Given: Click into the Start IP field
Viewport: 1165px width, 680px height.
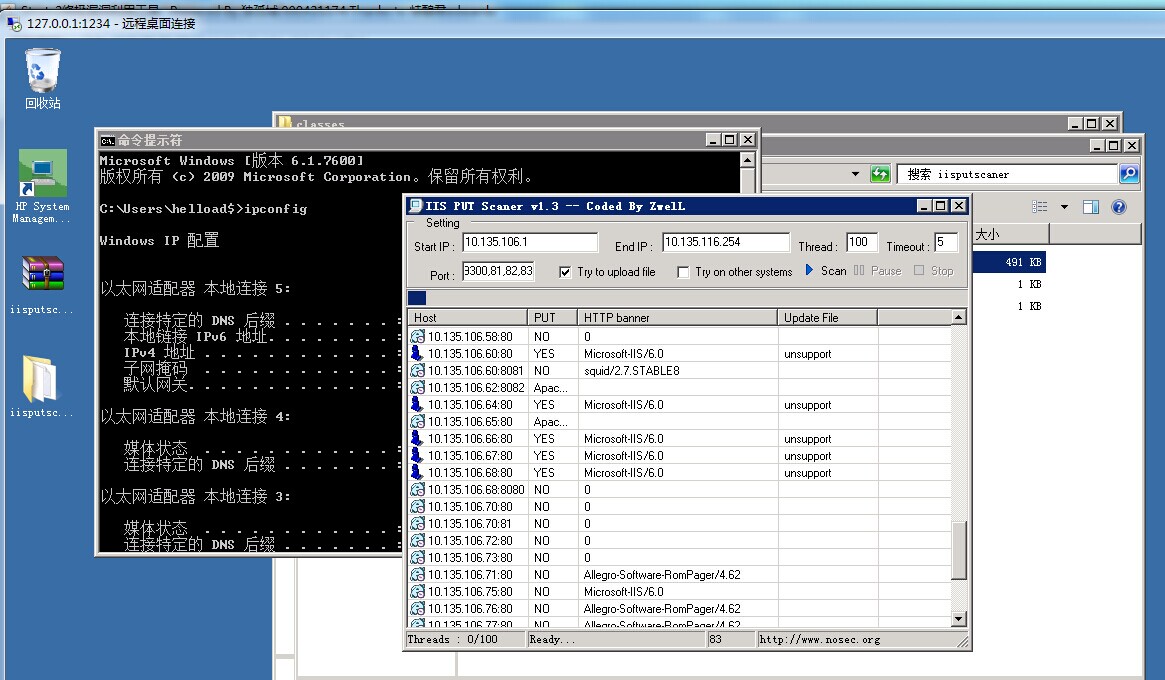Looking at the screenshot, I should 530,242.
